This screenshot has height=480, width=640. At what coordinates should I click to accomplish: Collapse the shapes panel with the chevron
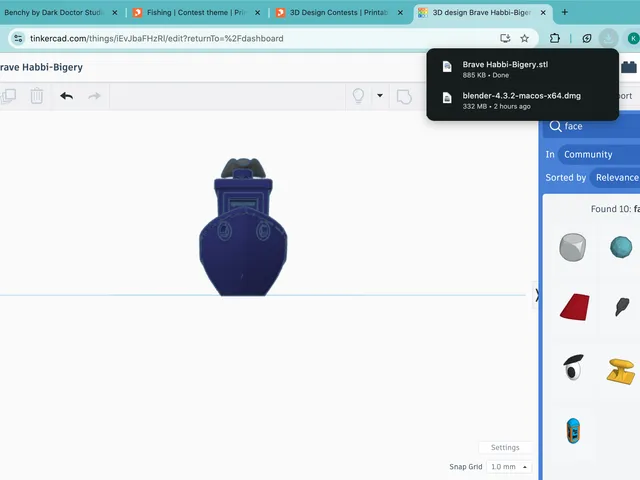coord(536,295)
